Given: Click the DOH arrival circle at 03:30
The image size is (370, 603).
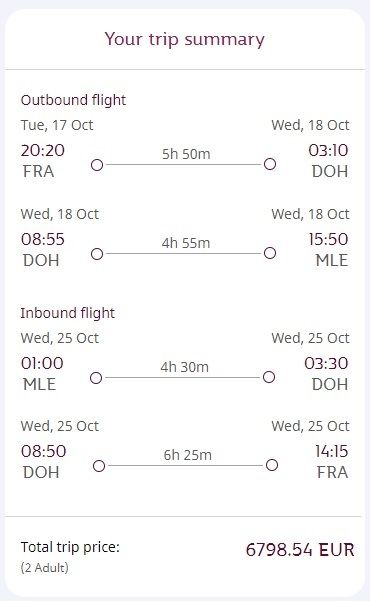Looking at the screenshot, I should (x=269, y=377).
